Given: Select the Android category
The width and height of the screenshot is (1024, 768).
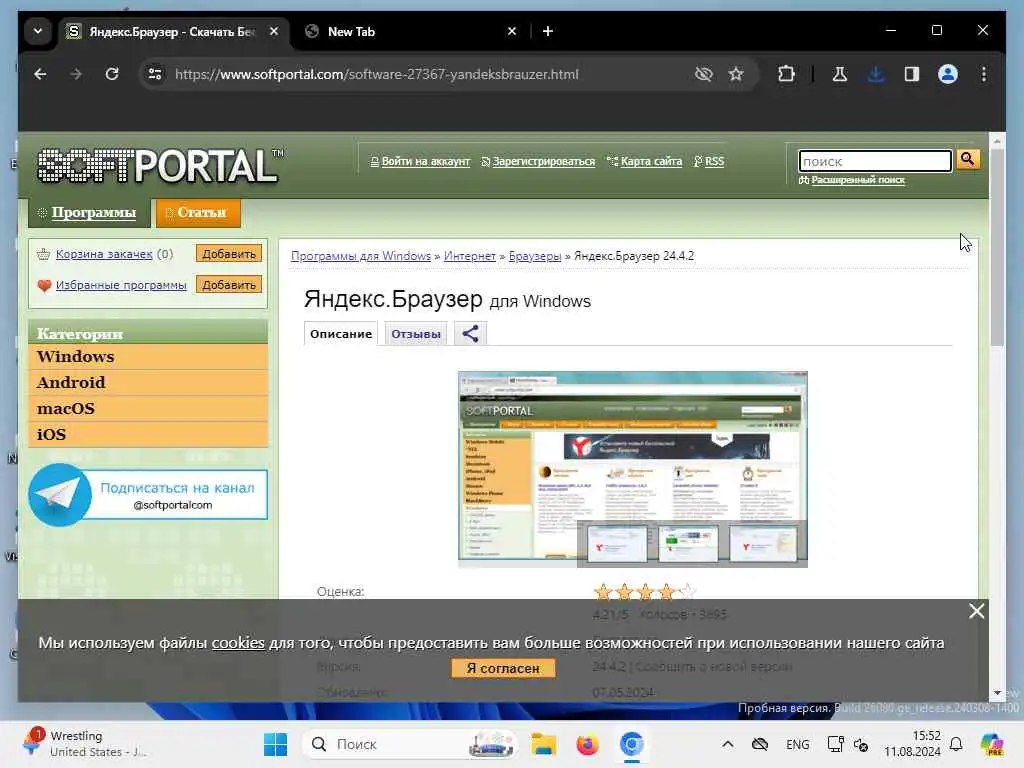Looking at the screenshot, I should [148, 383].
